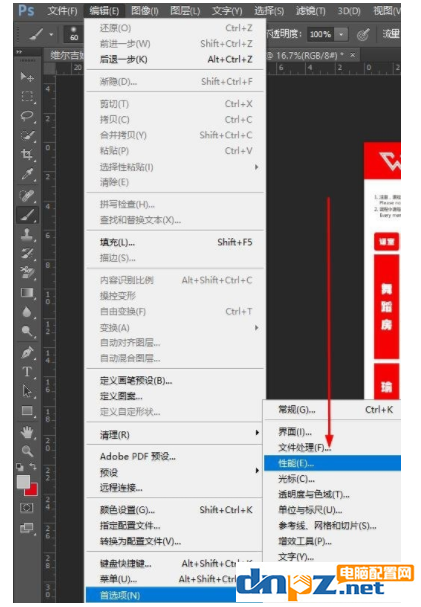Open Color Settings (Shift+Ctrl+K)

175,510
